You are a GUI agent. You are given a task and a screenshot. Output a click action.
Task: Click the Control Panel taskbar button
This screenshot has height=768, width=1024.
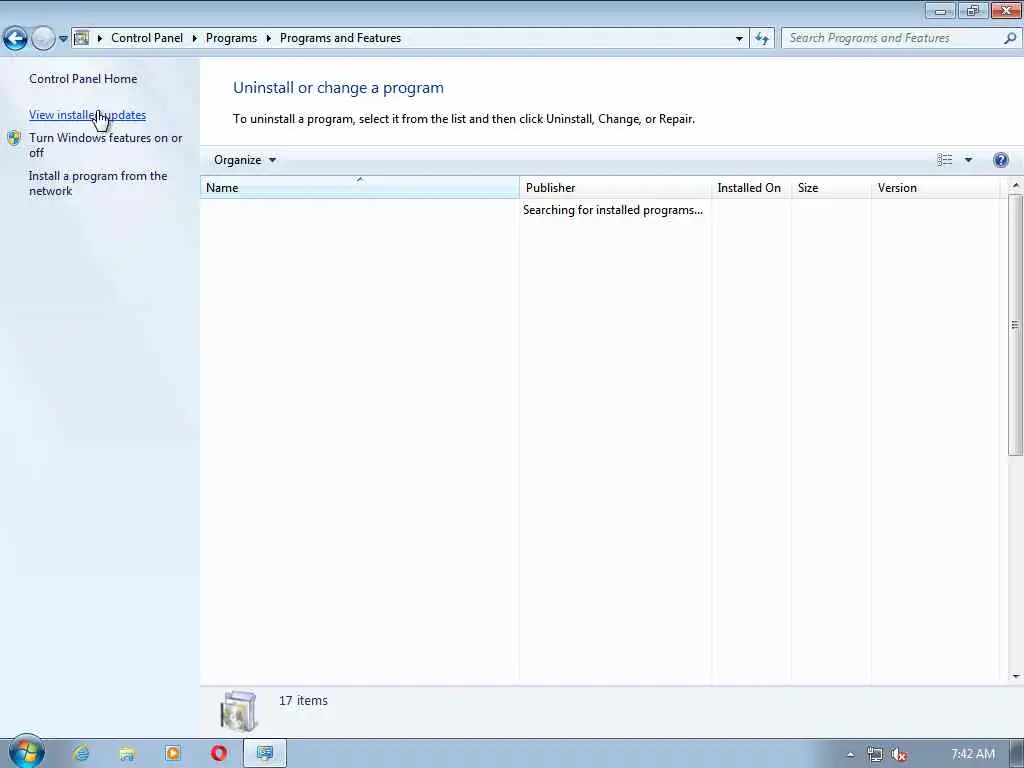click(x=264, y=754)
